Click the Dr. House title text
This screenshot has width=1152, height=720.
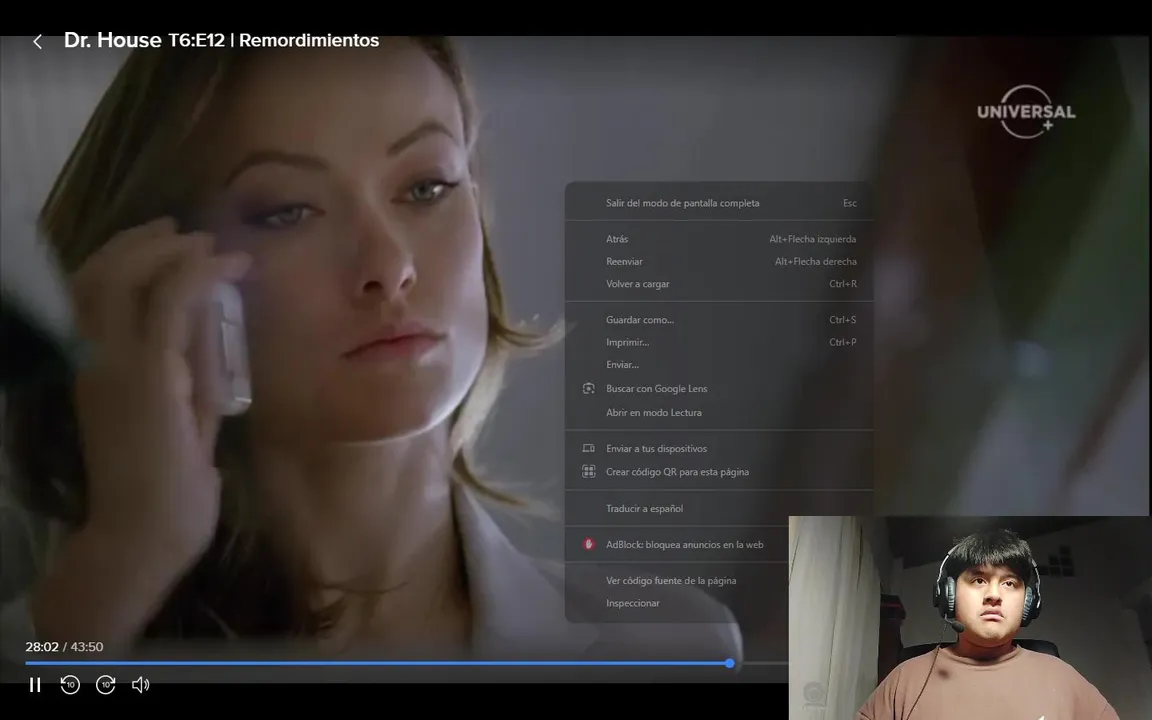(x=112, y=40)
